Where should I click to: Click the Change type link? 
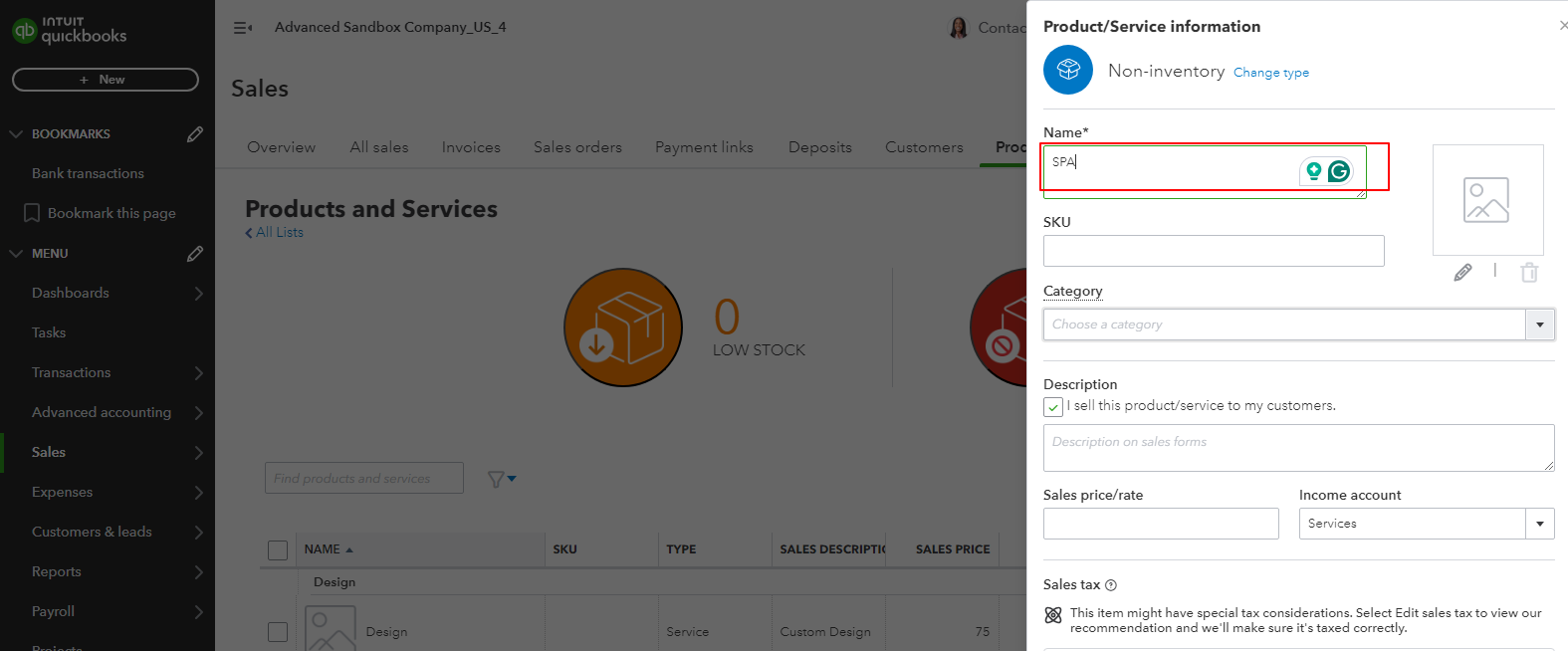[1270, 73]
